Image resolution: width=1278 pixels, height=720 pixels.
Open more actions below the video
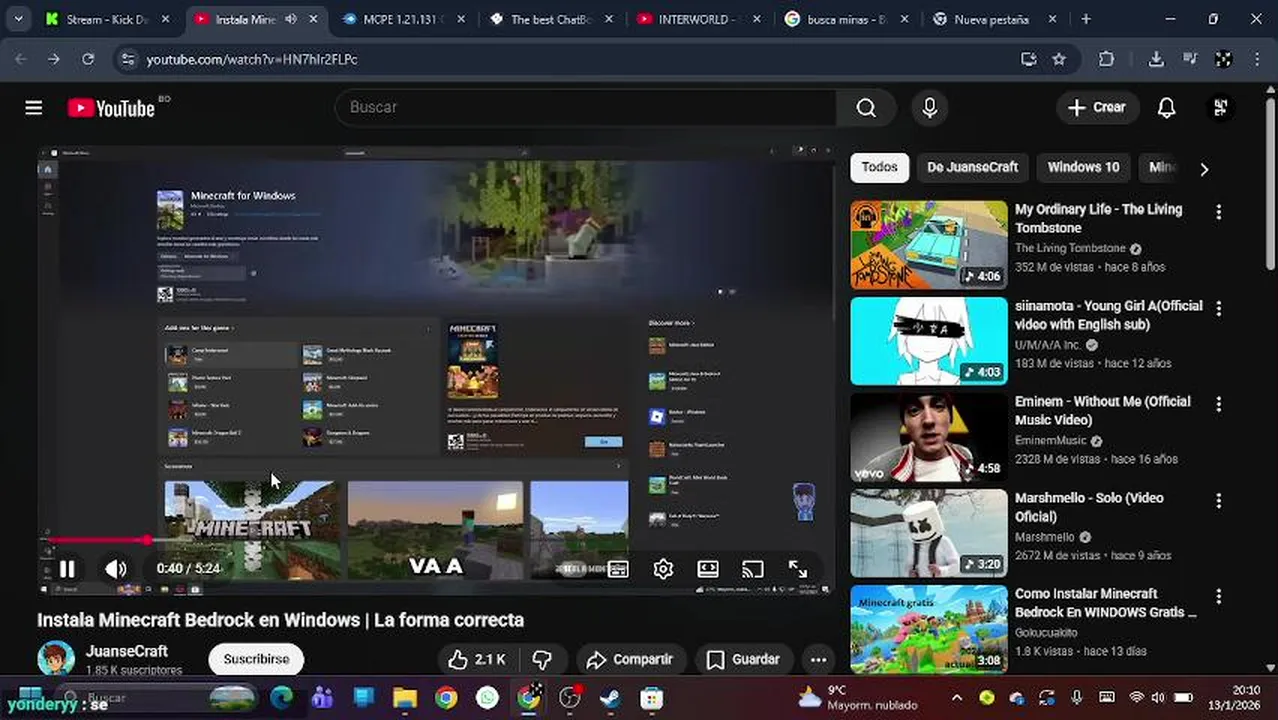click(x=818, y=659)
